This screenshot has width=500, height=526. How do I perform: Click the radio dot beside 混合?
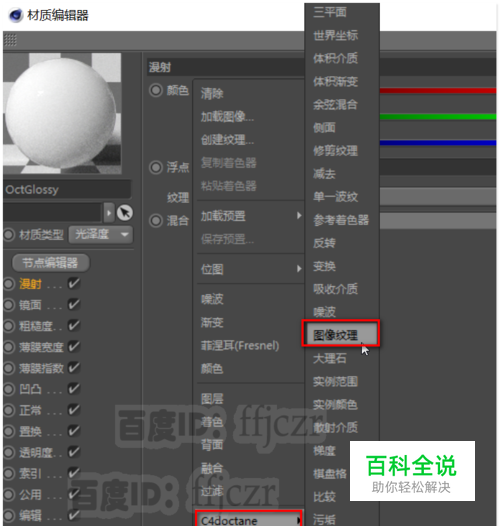pyautogui.click(x=156, y=221)
